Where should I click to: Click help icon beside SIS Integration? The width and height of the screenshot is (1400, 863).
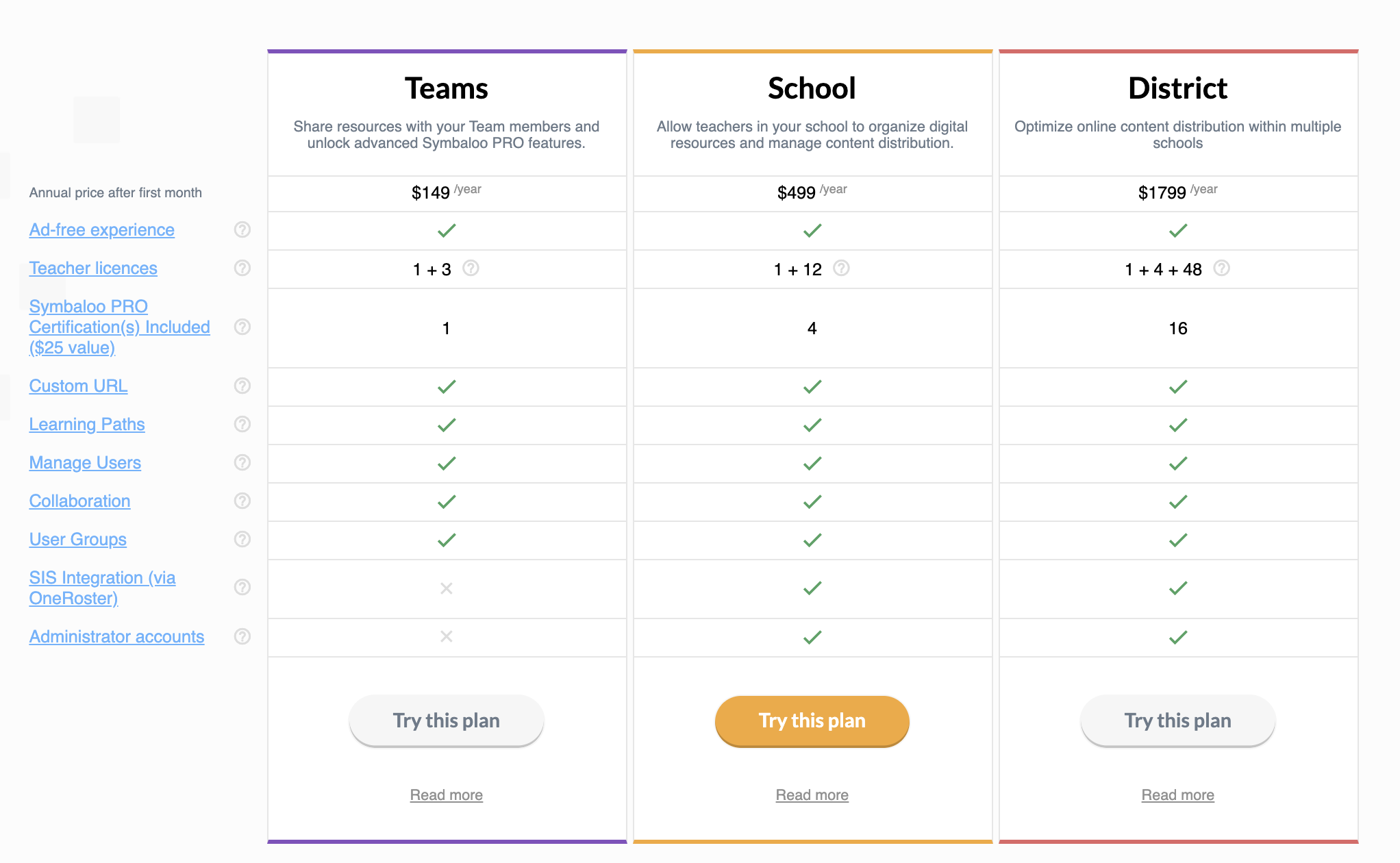click(242, 587)
